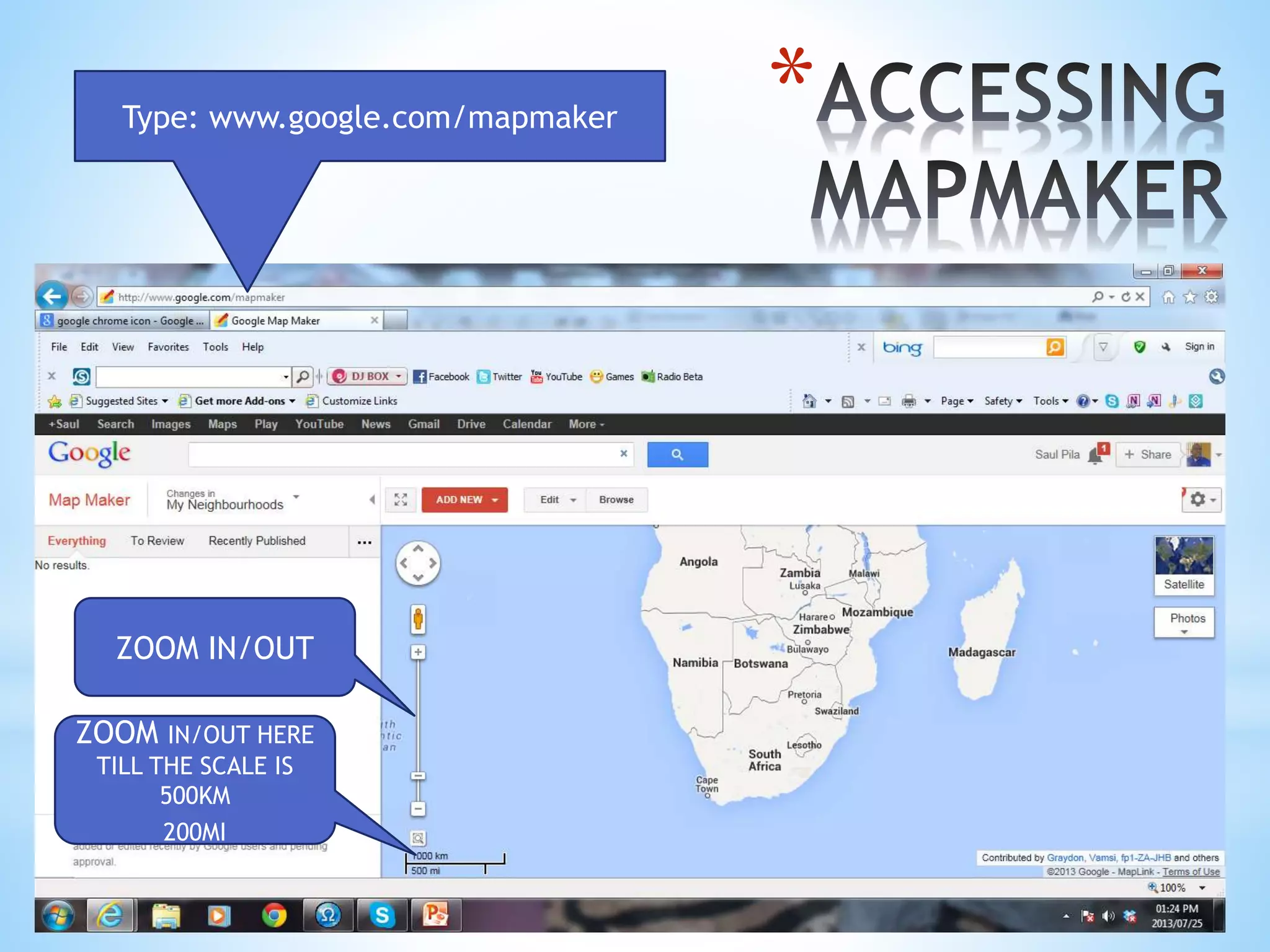Open more options ellipsis in tabs row

tap(365, 542)
